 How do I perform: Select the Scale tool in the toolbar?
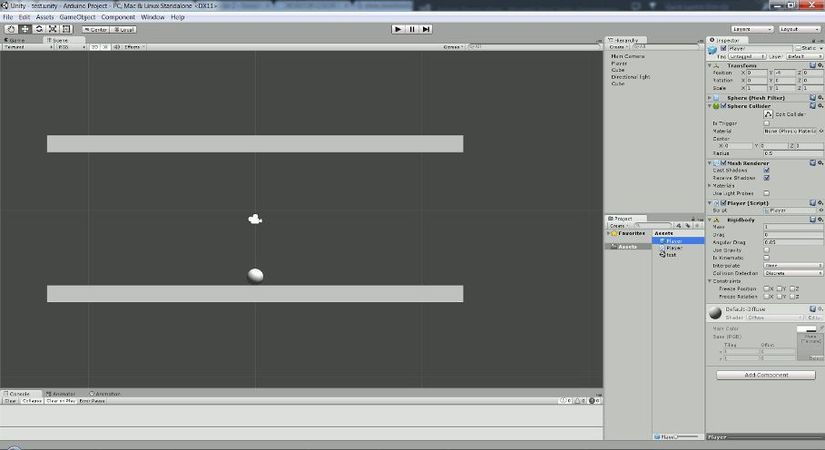click(52, 29)
